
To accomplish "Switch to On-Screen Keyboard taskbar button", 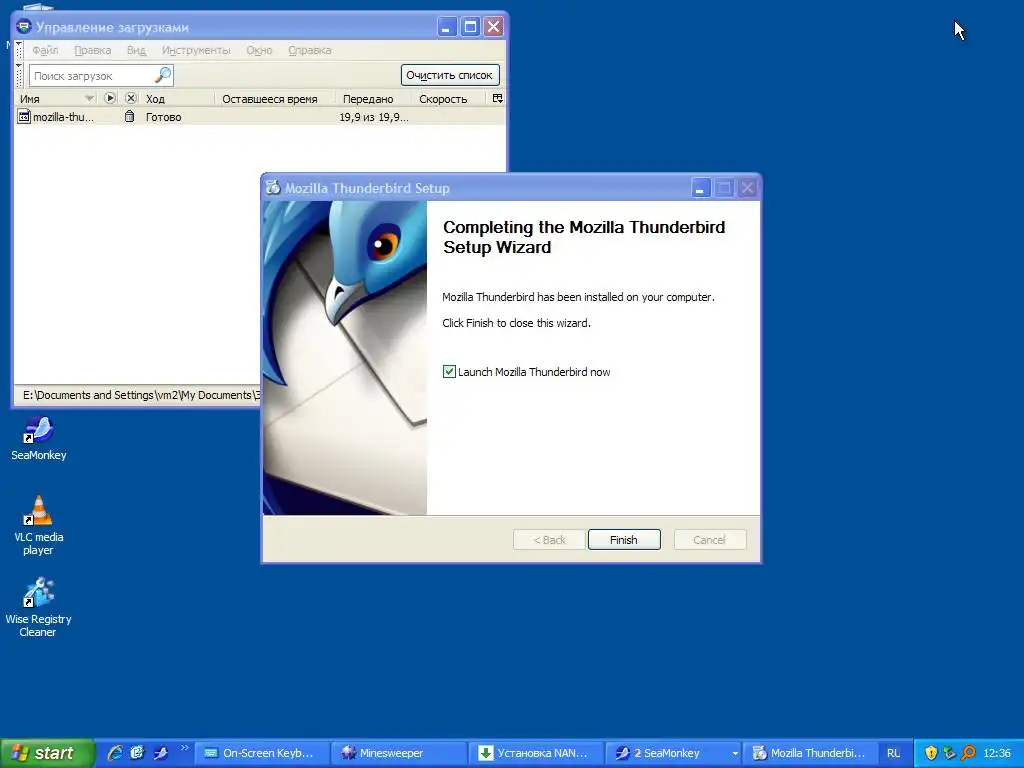I will click(262, 753).
